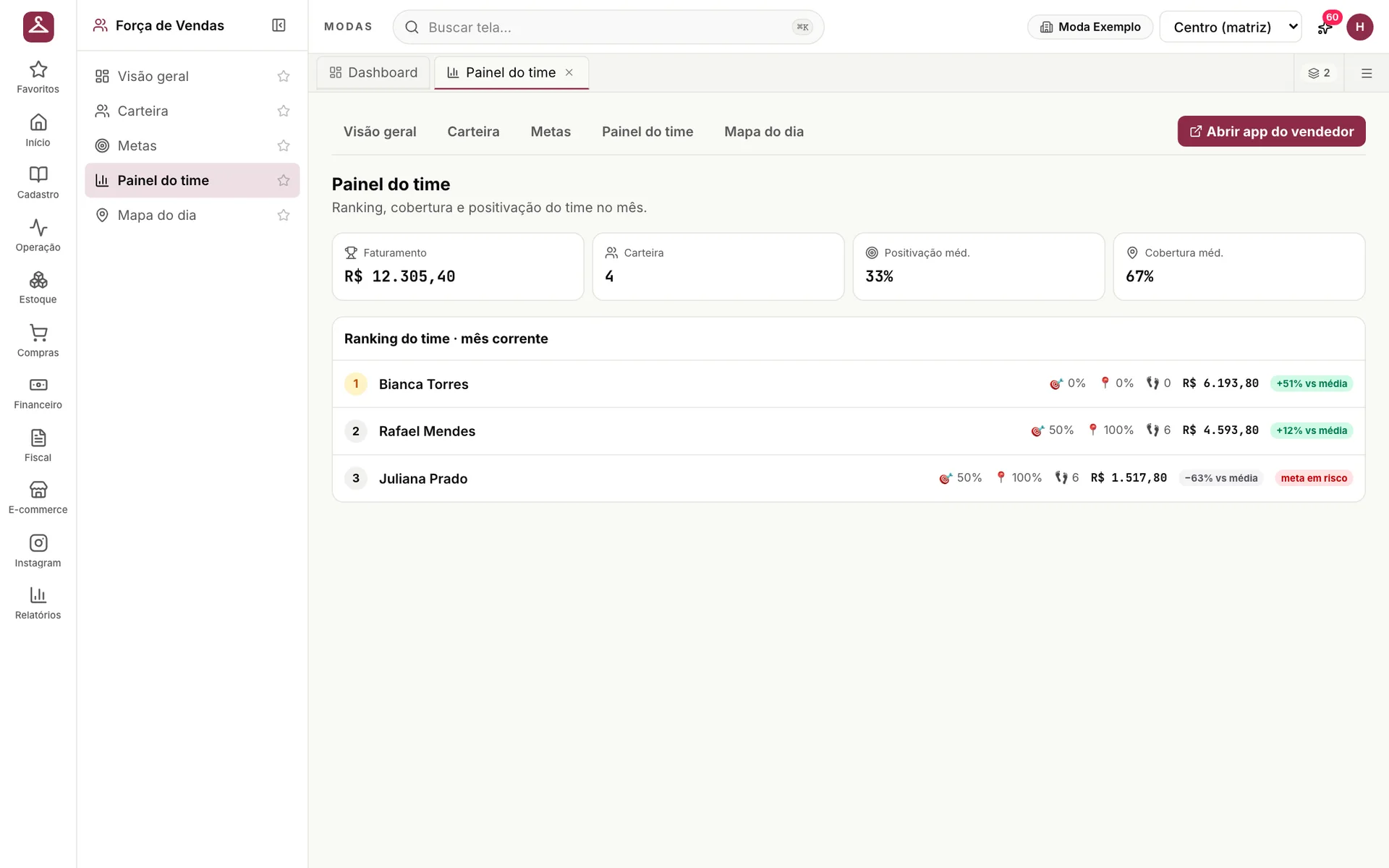Screen dimensions: 1389x868
Task: Open Juliana Prado ranking row
Action: (848, 478)
